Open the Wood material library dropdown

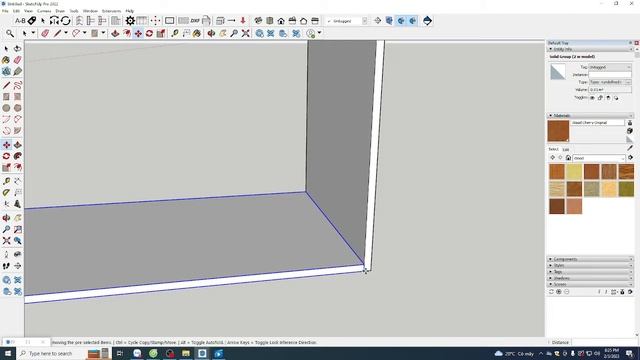click(599, 158)
